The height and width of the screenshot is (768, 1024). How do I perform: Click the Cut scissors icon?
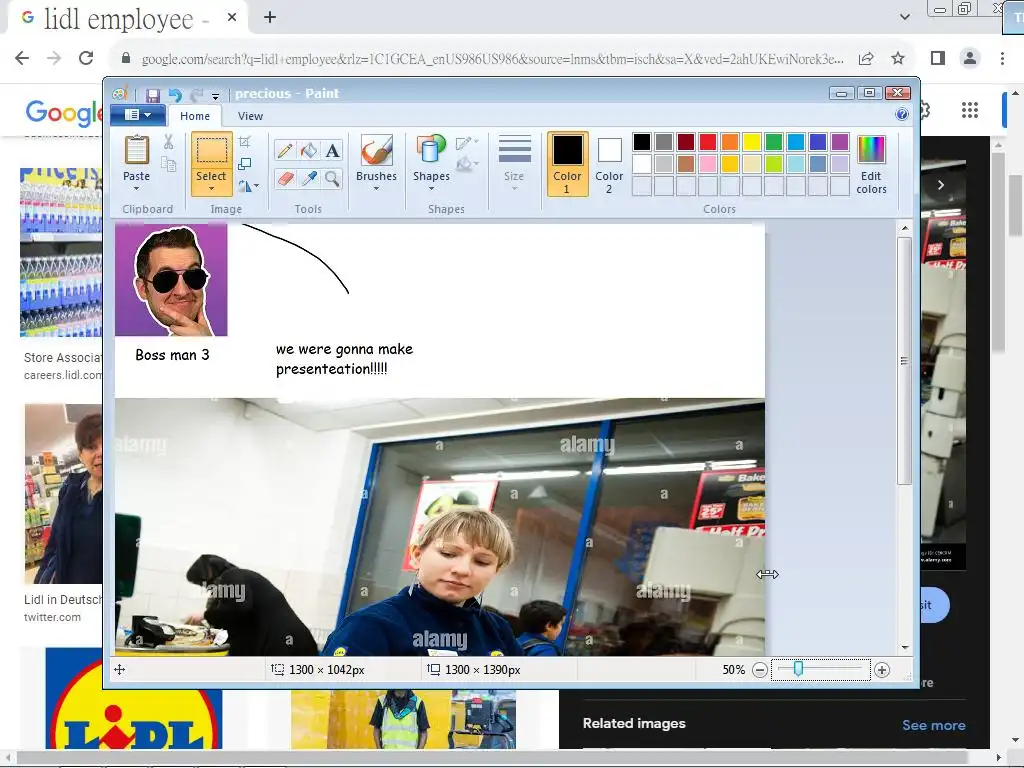coord(168,142)
